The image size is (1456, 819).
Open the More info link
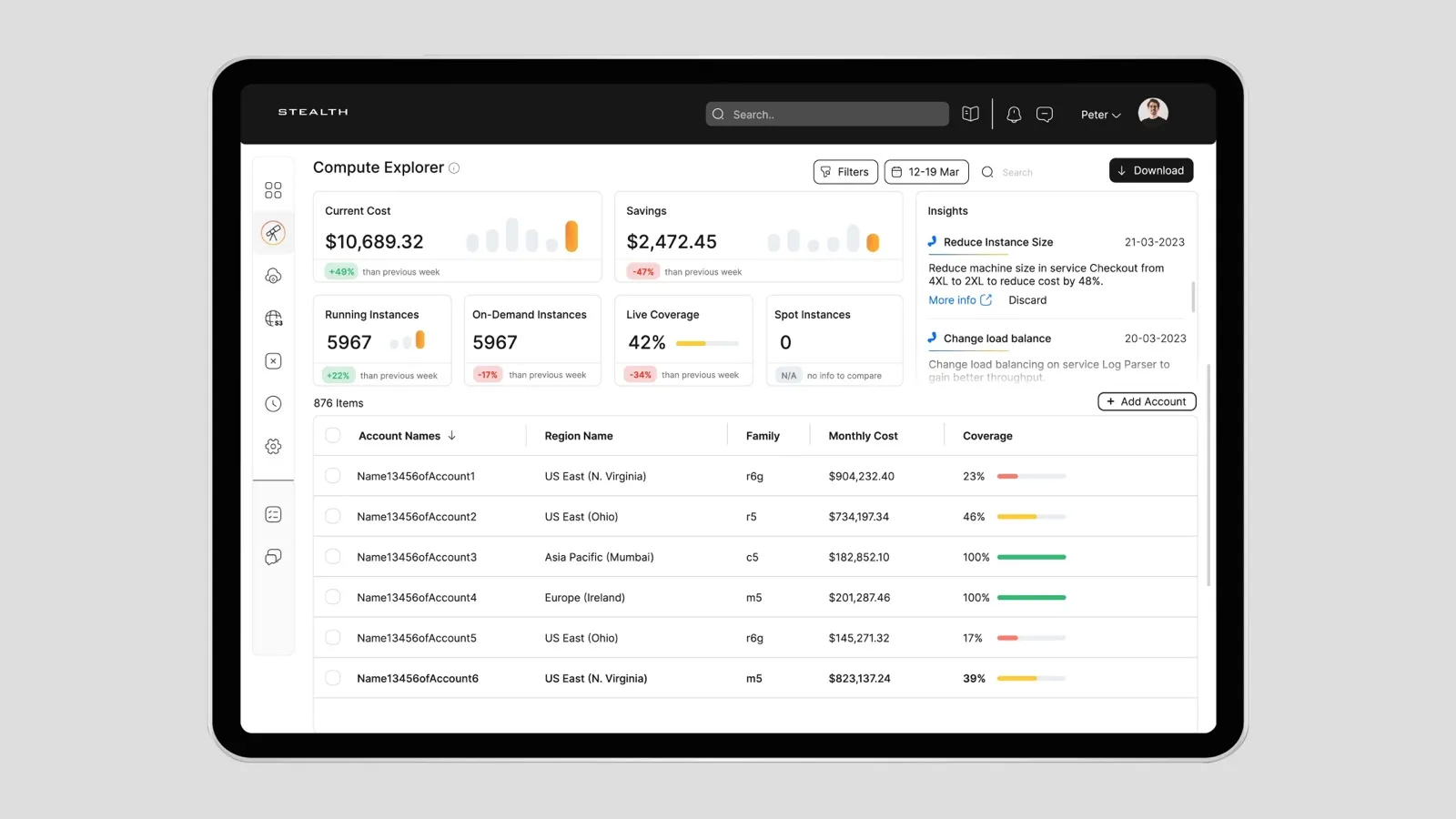pos(952,300)
